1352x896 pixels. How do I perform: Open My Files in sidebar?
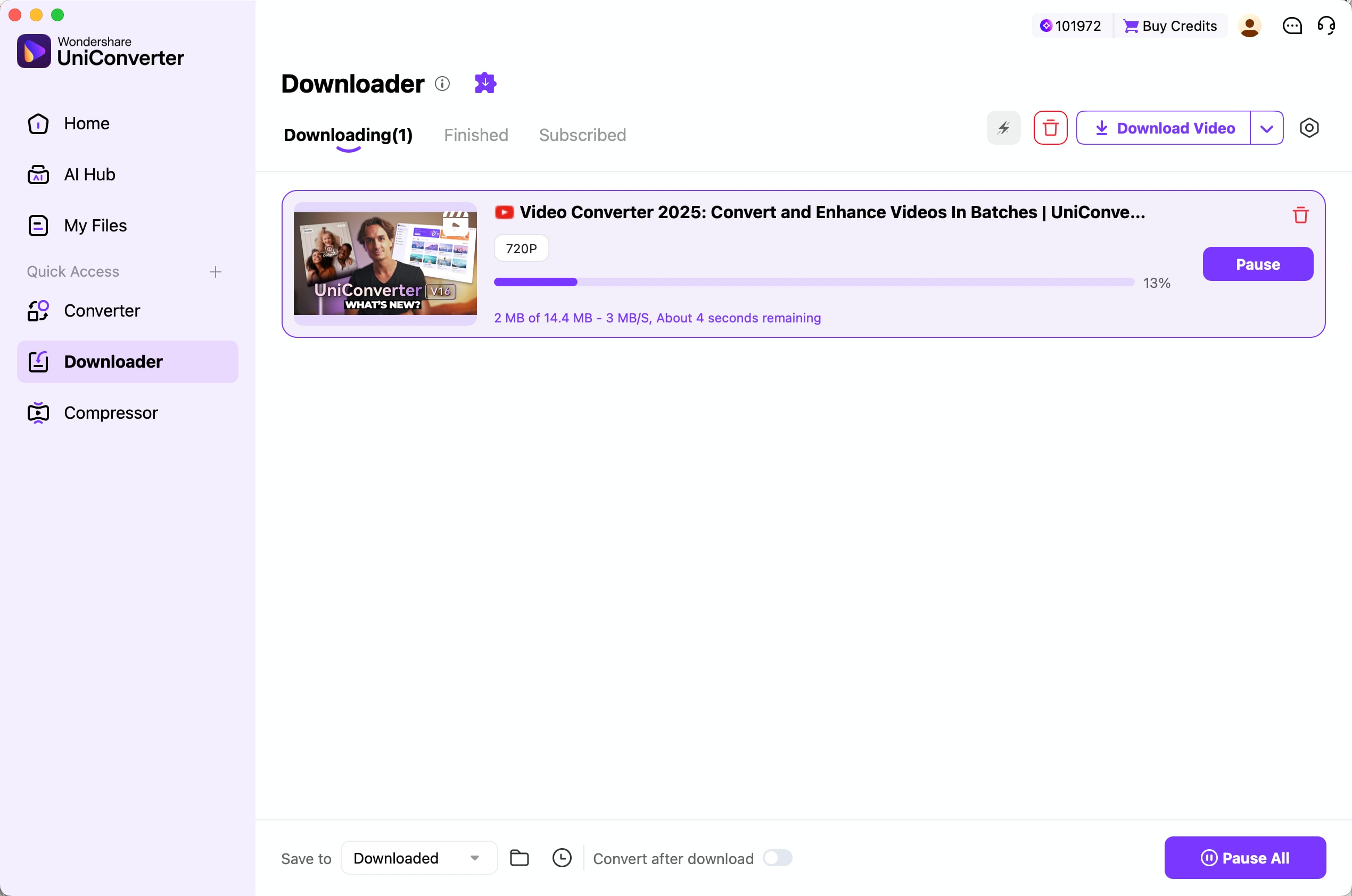pos(128,226)
